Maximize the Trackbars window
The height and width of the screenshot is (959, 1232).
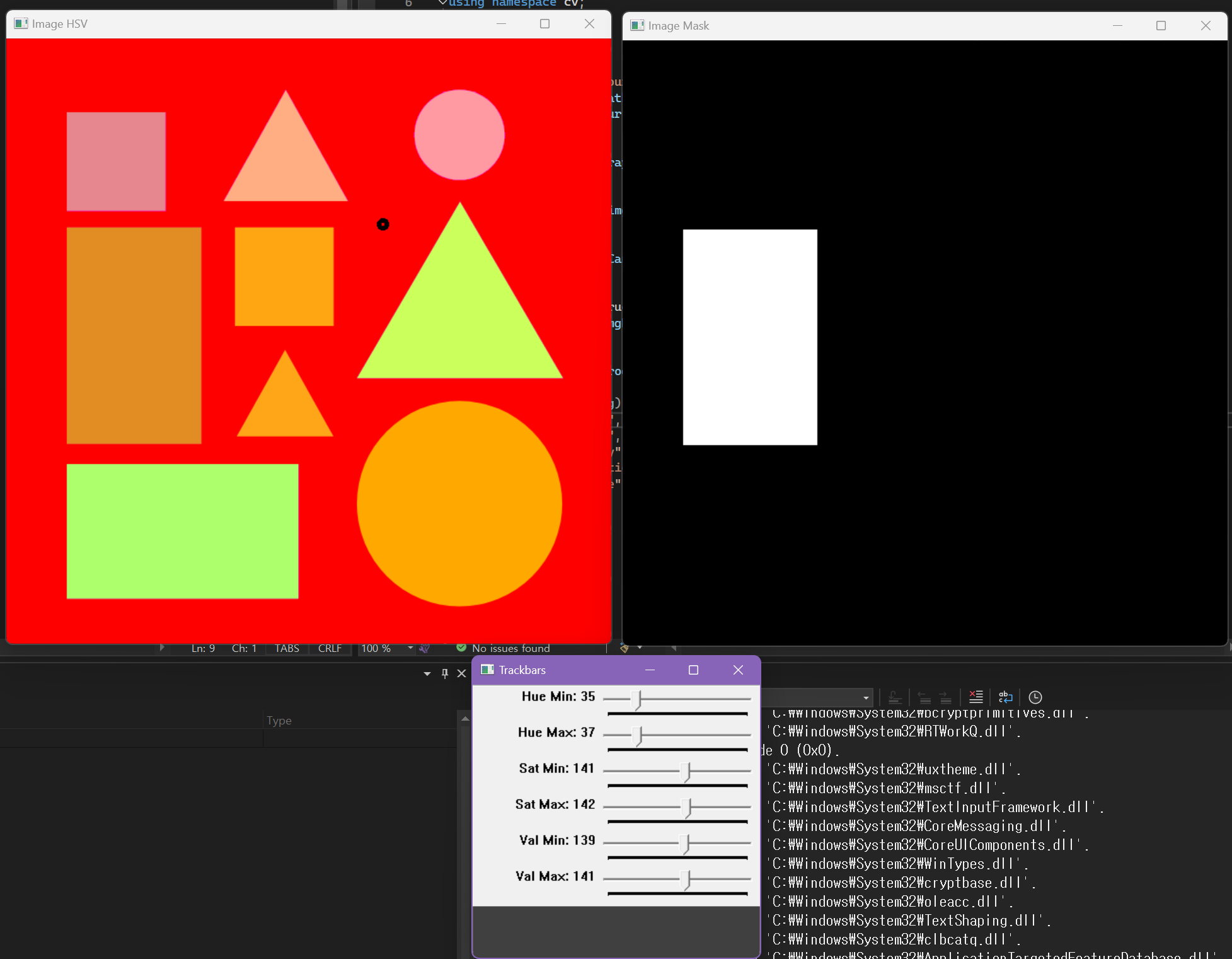point(693,670)
